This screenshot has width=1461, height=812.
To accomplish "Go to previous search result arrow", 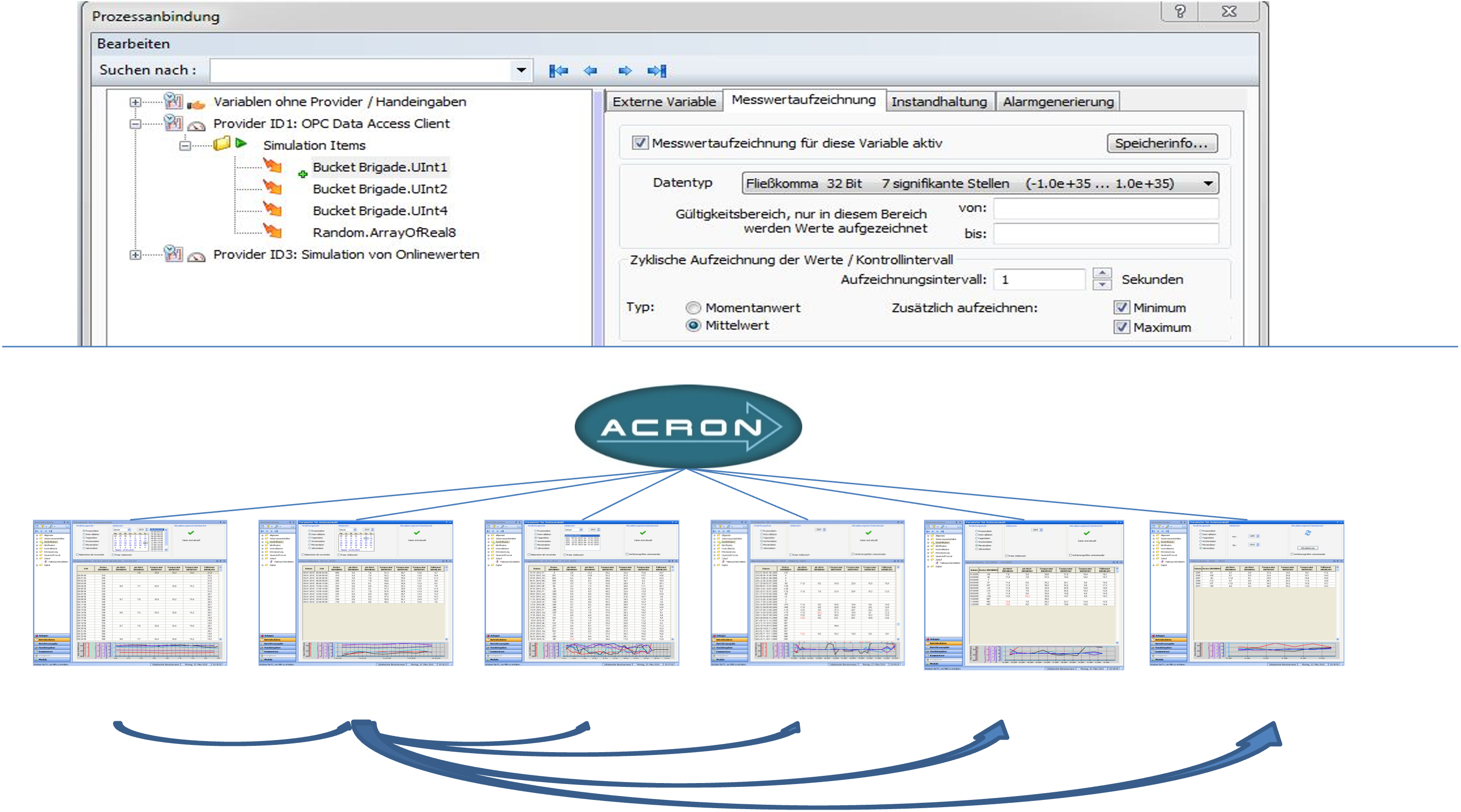I will 590,71.
